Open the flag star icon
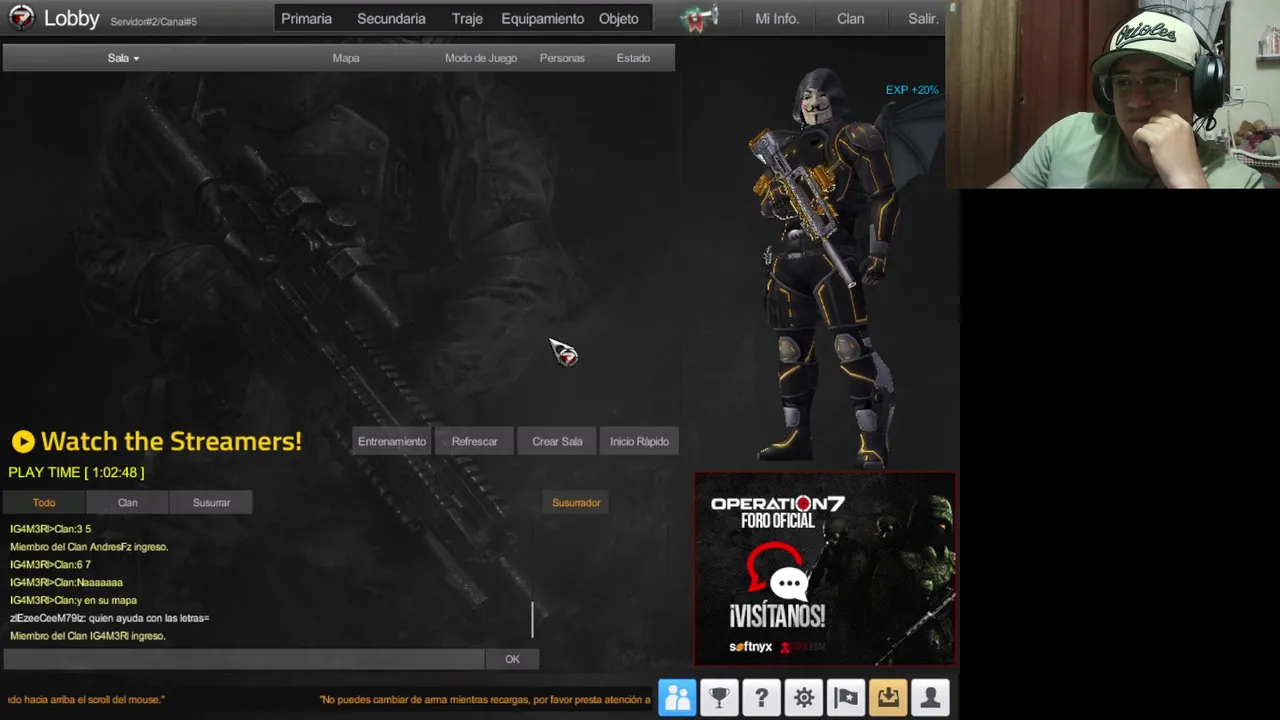The image size is (1280, 720). point(846,697)
